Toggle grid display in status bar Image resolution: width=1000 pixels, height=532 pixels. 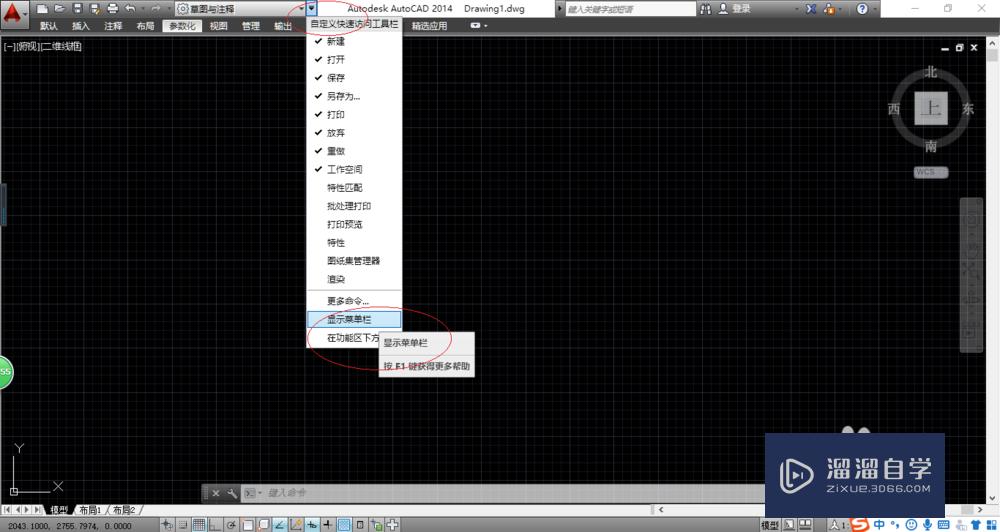tap(199, 525)
